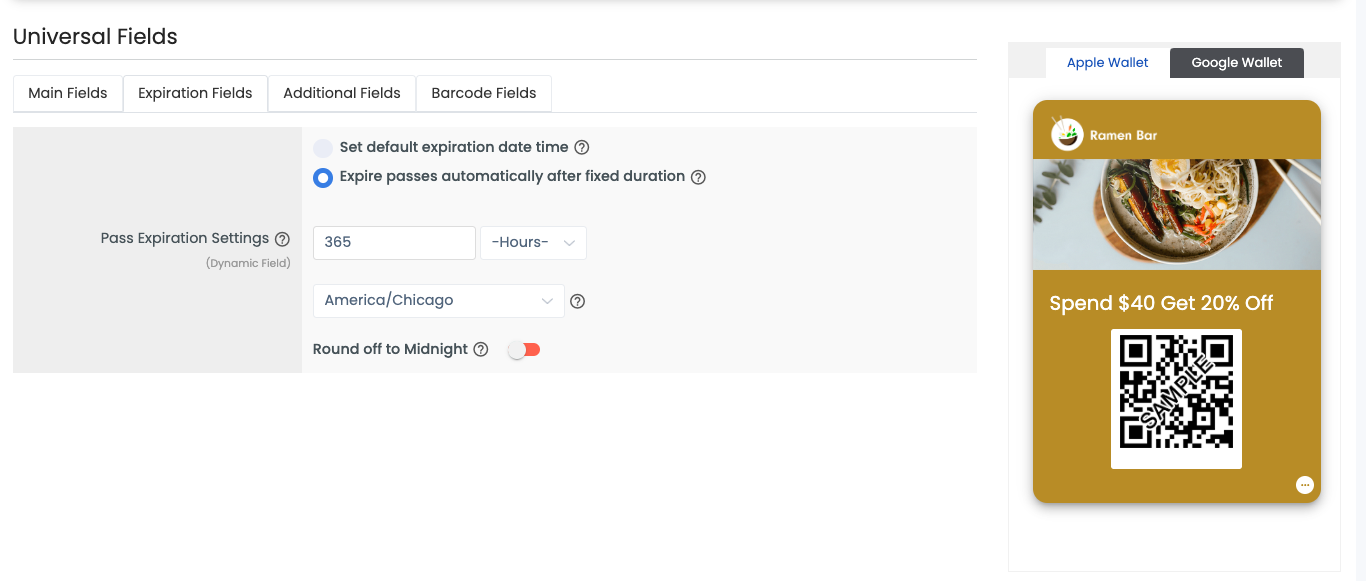The height and width of the screenshot is (581, 1366).
Task: Click the (Dynamic Field) note
Action: click(x=248, y=264)
